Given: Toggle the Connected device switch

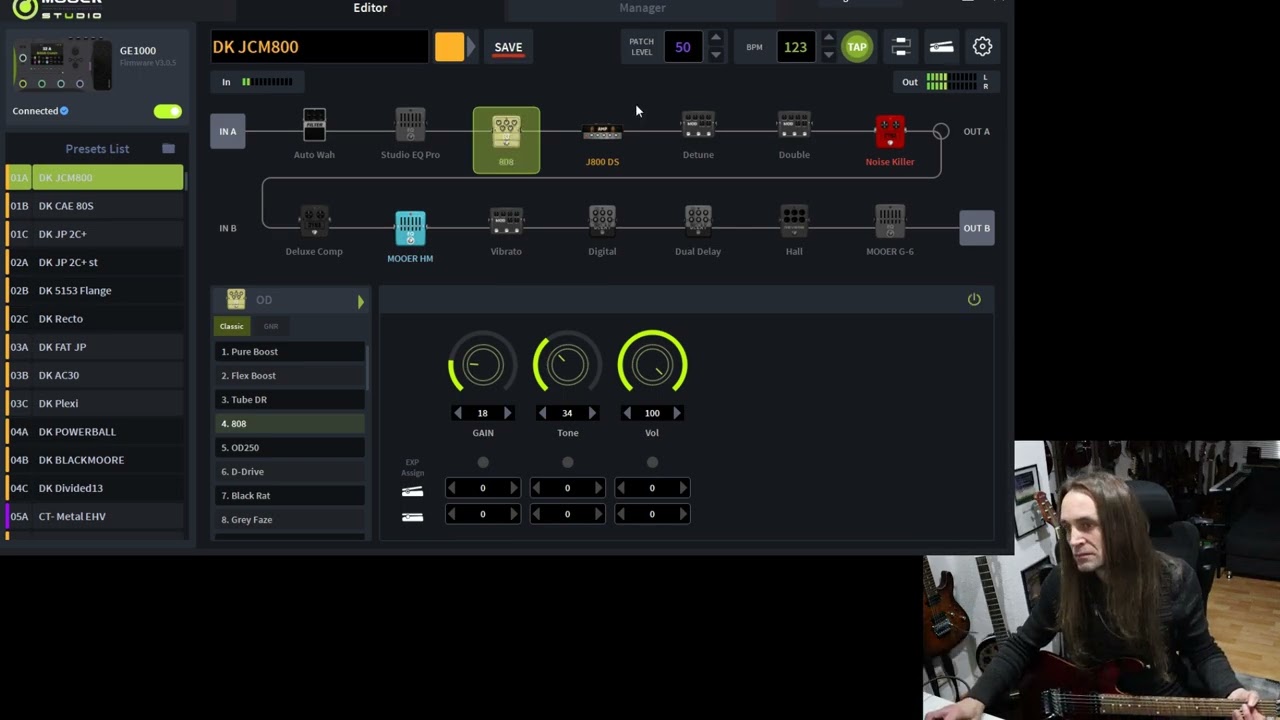Looking at the screenshot, I should (167, 111).
